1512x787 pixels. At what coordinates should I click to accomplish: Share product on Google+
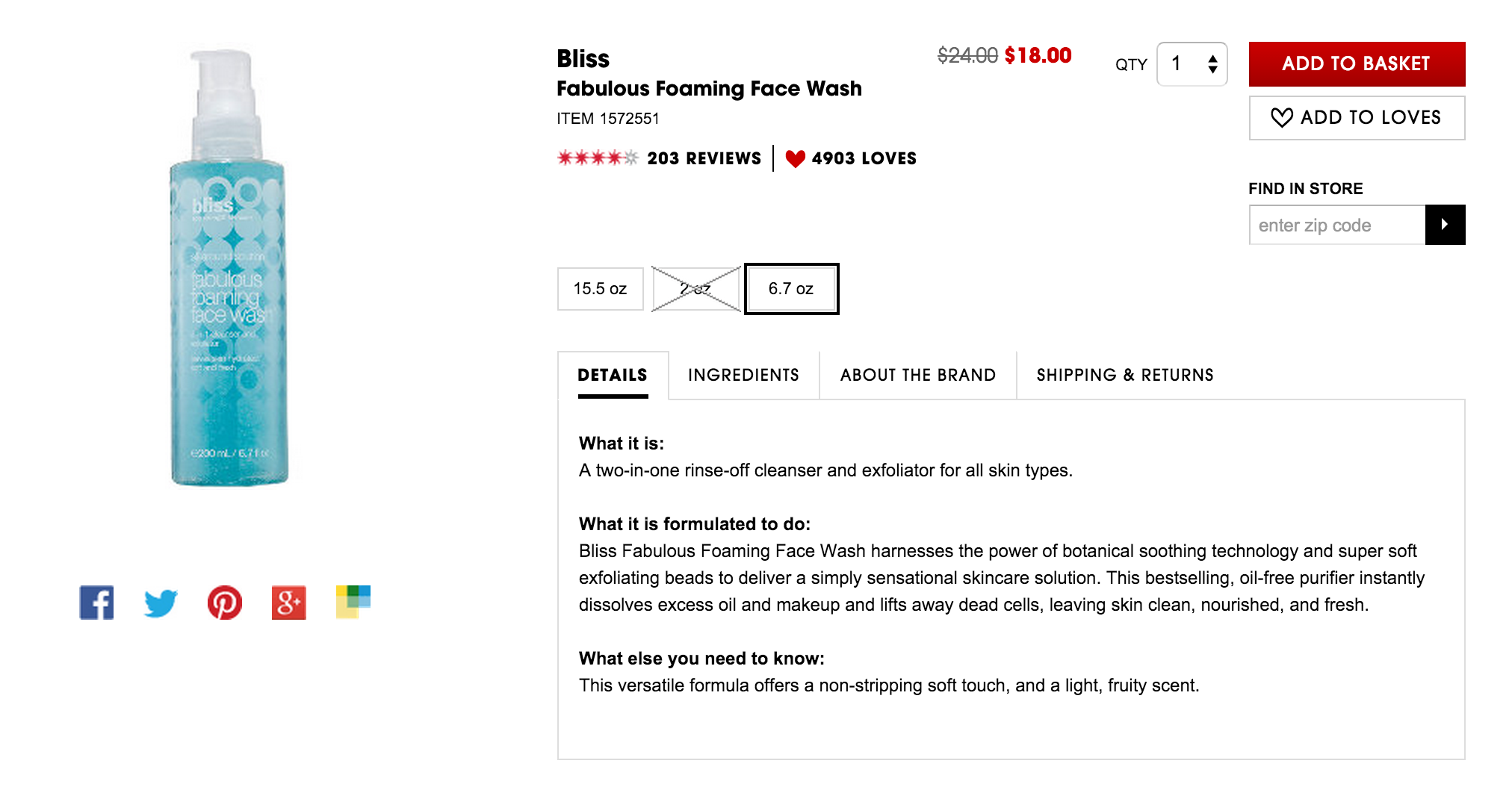tap(288, 603)
